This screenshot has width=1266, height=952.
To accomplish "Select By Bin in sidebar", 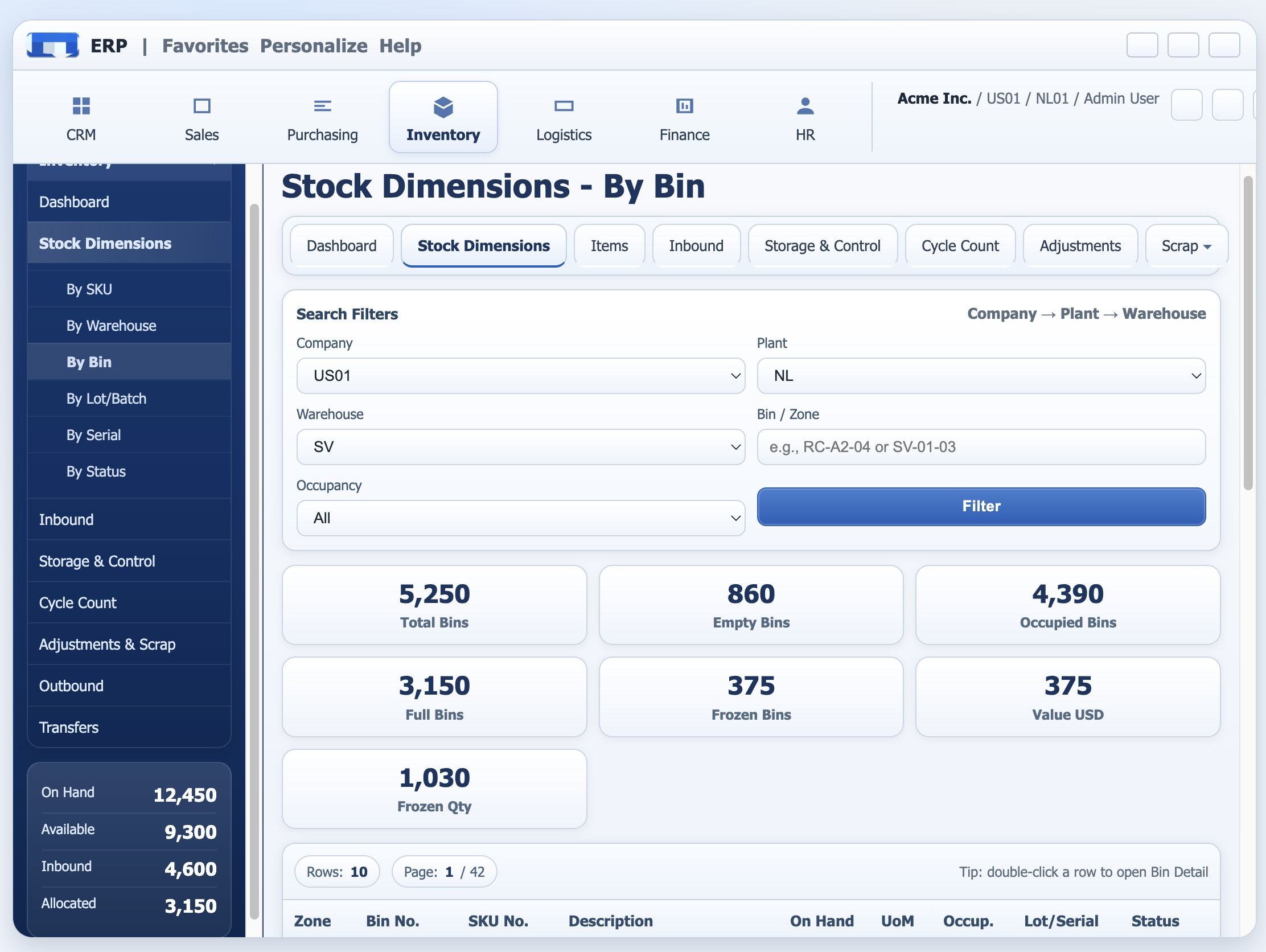I will click(129, 362).
